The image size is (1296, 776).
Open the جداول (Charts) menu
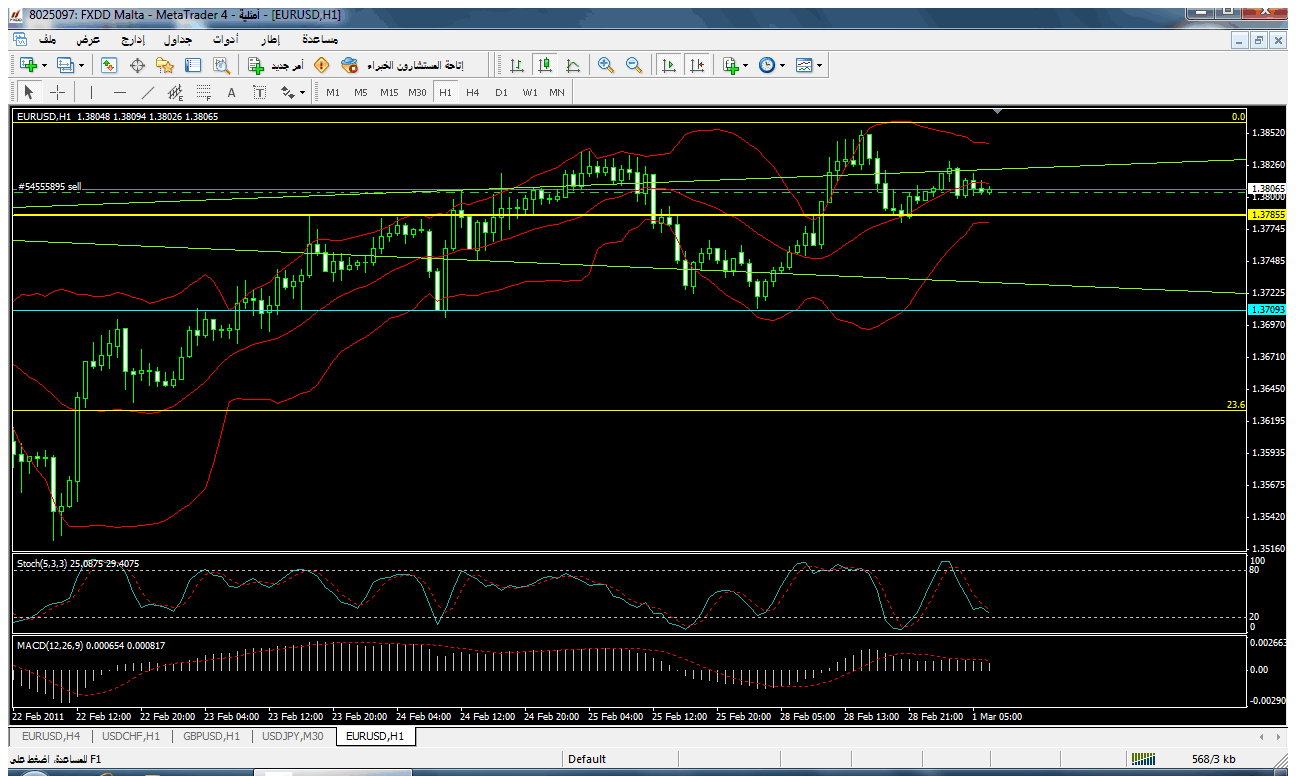[x=177, y=39]
